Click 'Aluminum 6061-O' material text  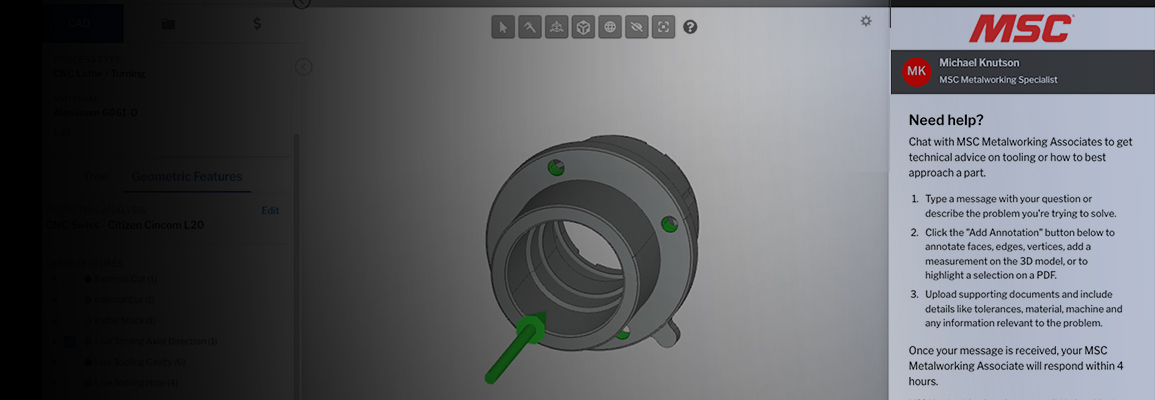click(95, 113)
